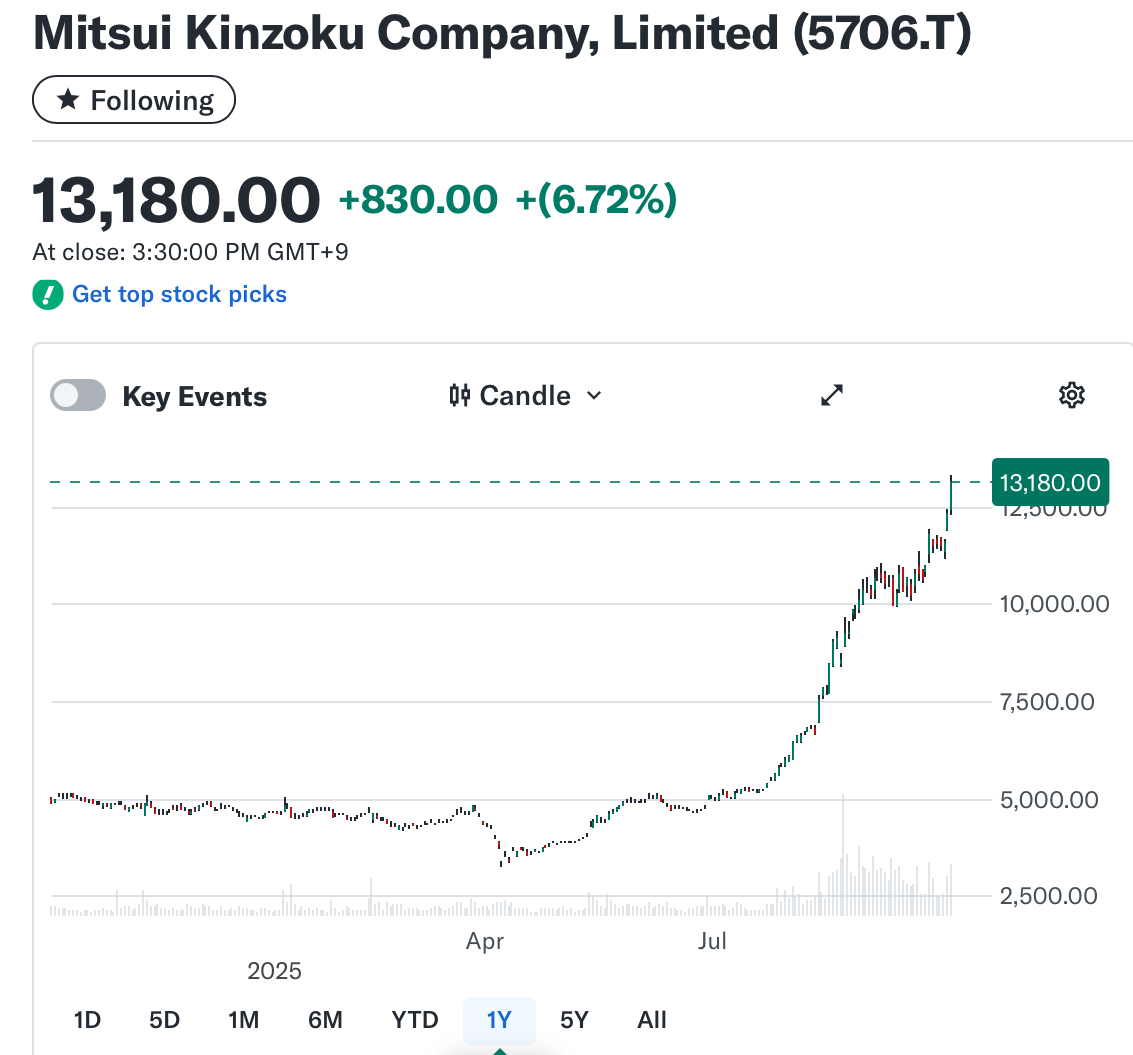This screenshot has width=1133, height=1055.
Task: Select the 1D time range
Action: tap(87, 1020)
